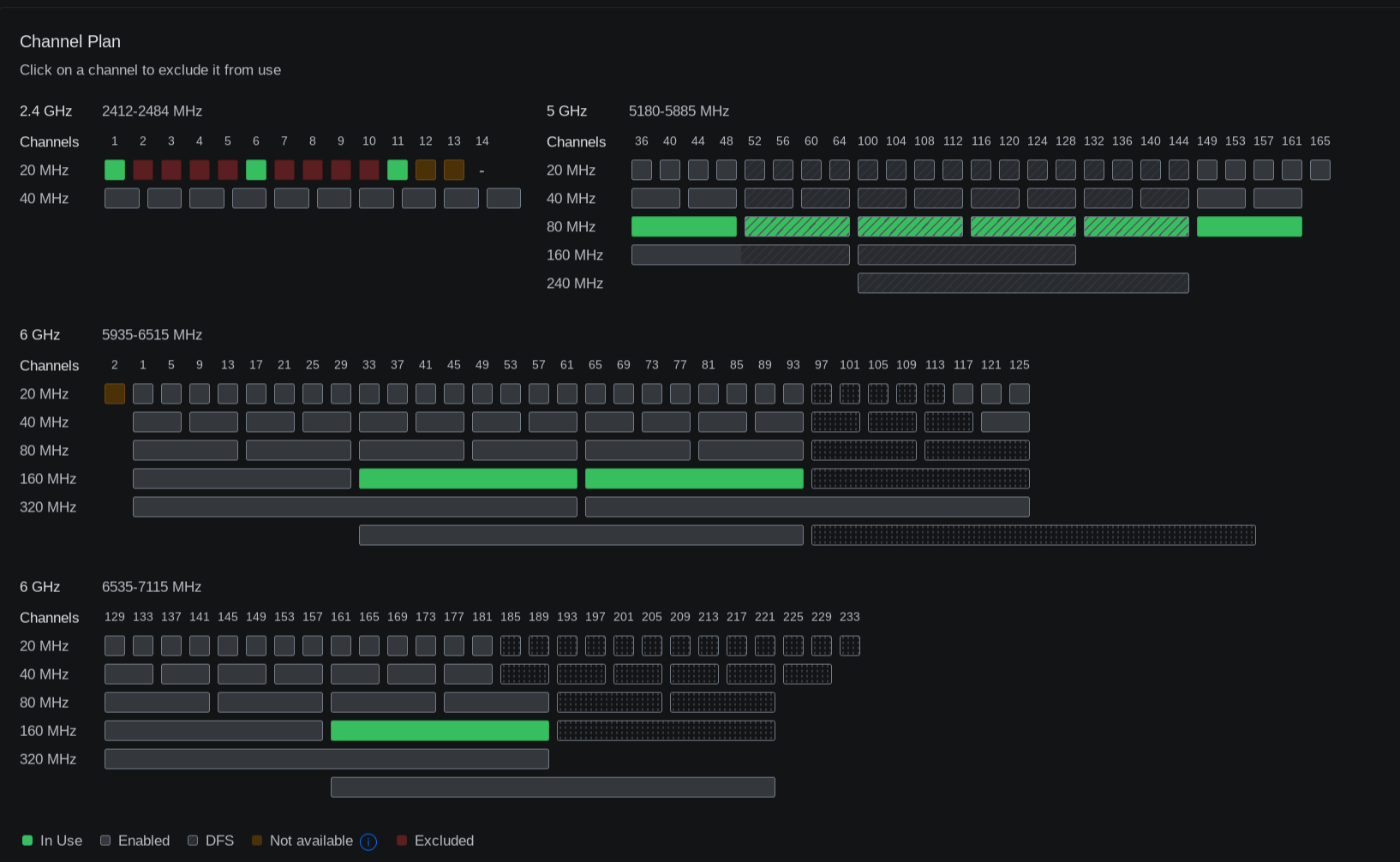This screenshot has height=862, width=1400.
Task: Click the 80 MHz block spanning channels 129-141
Action: click(x=157, y=702)
